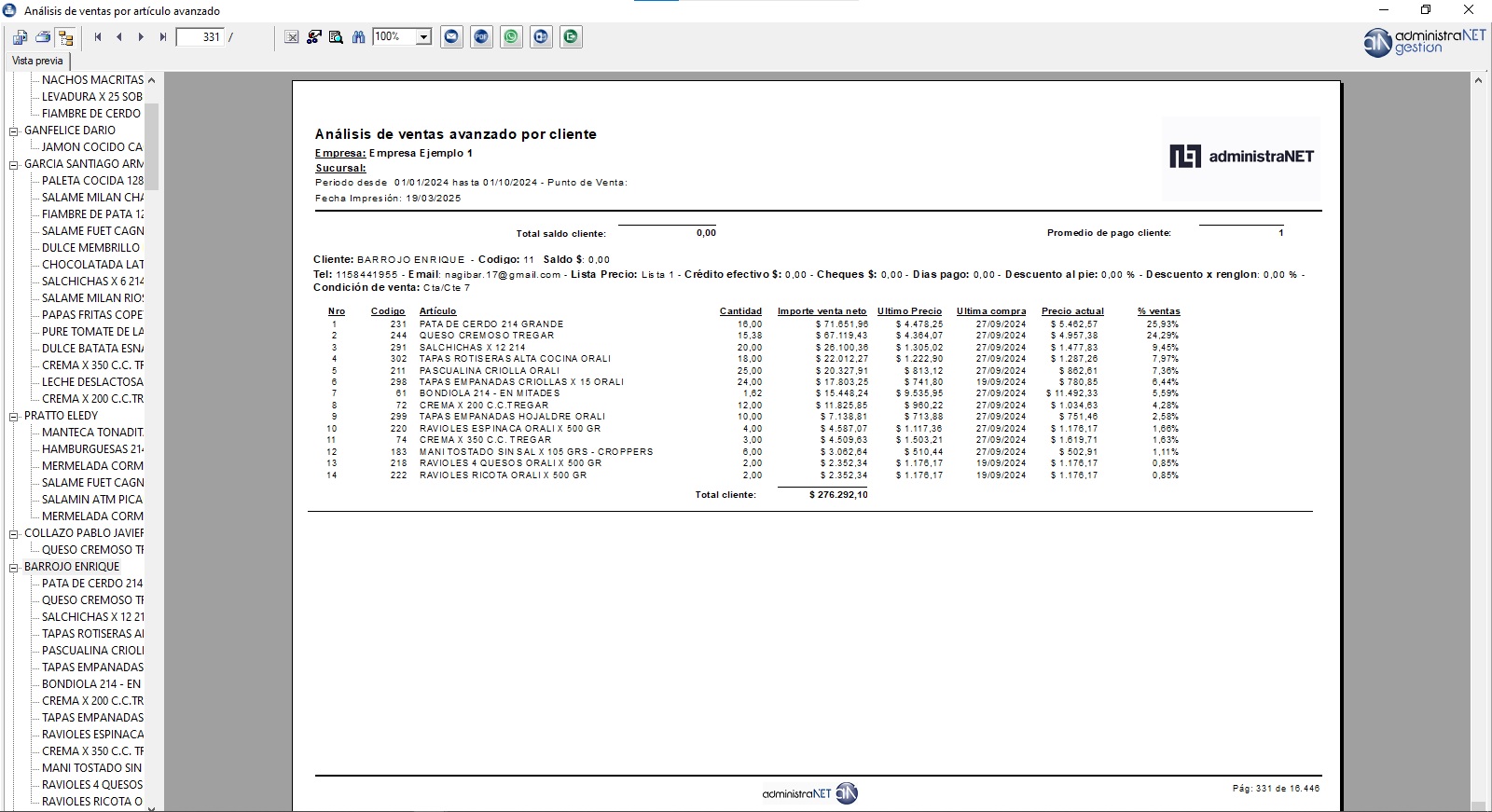Select PALETA COCIDA 128 tree entry
Screen dimensions: 1492x812
pos(92,181)
